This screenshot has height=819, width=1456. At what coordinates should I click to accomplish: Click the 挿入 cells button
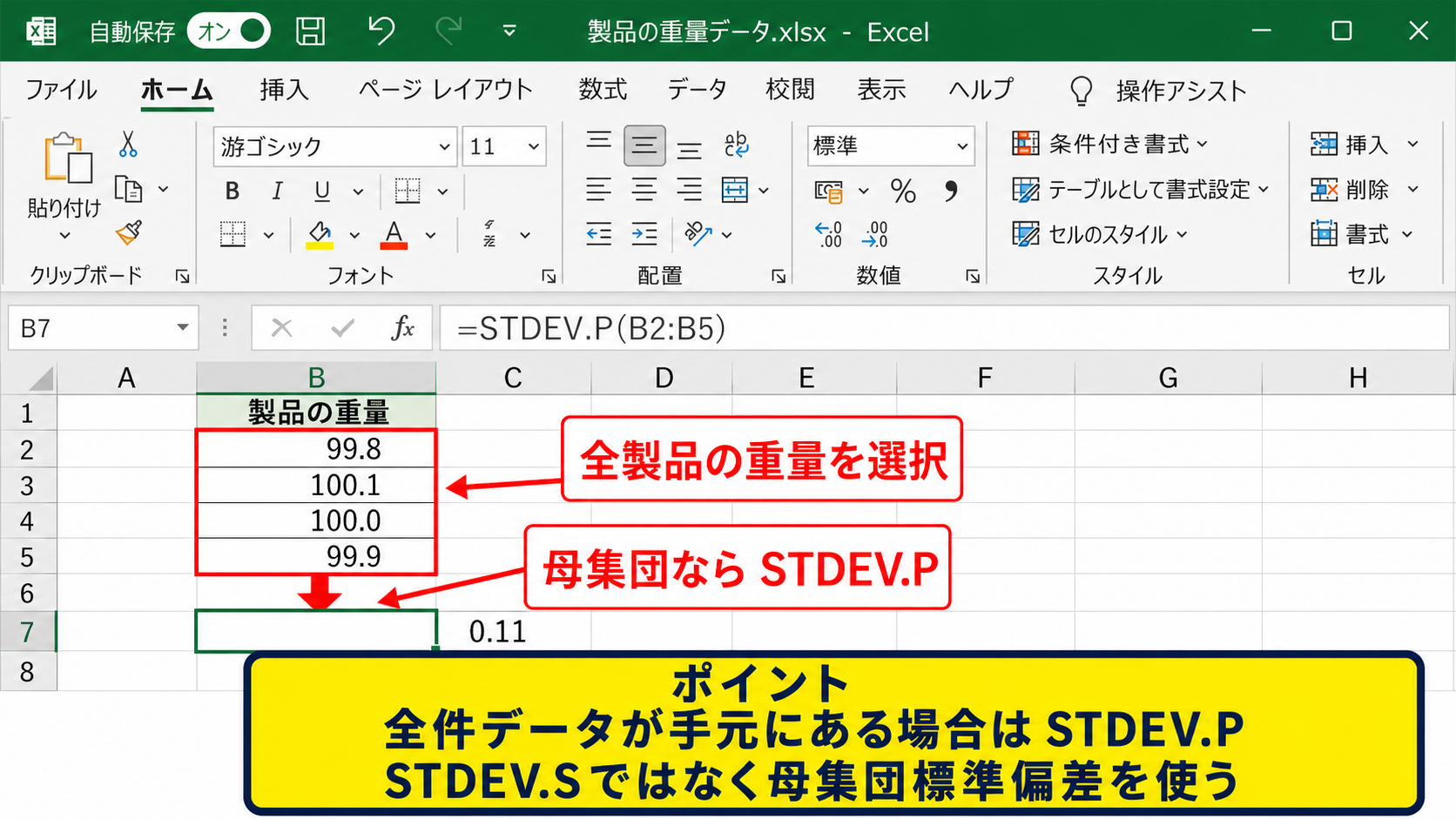[x=1350, y=144]
